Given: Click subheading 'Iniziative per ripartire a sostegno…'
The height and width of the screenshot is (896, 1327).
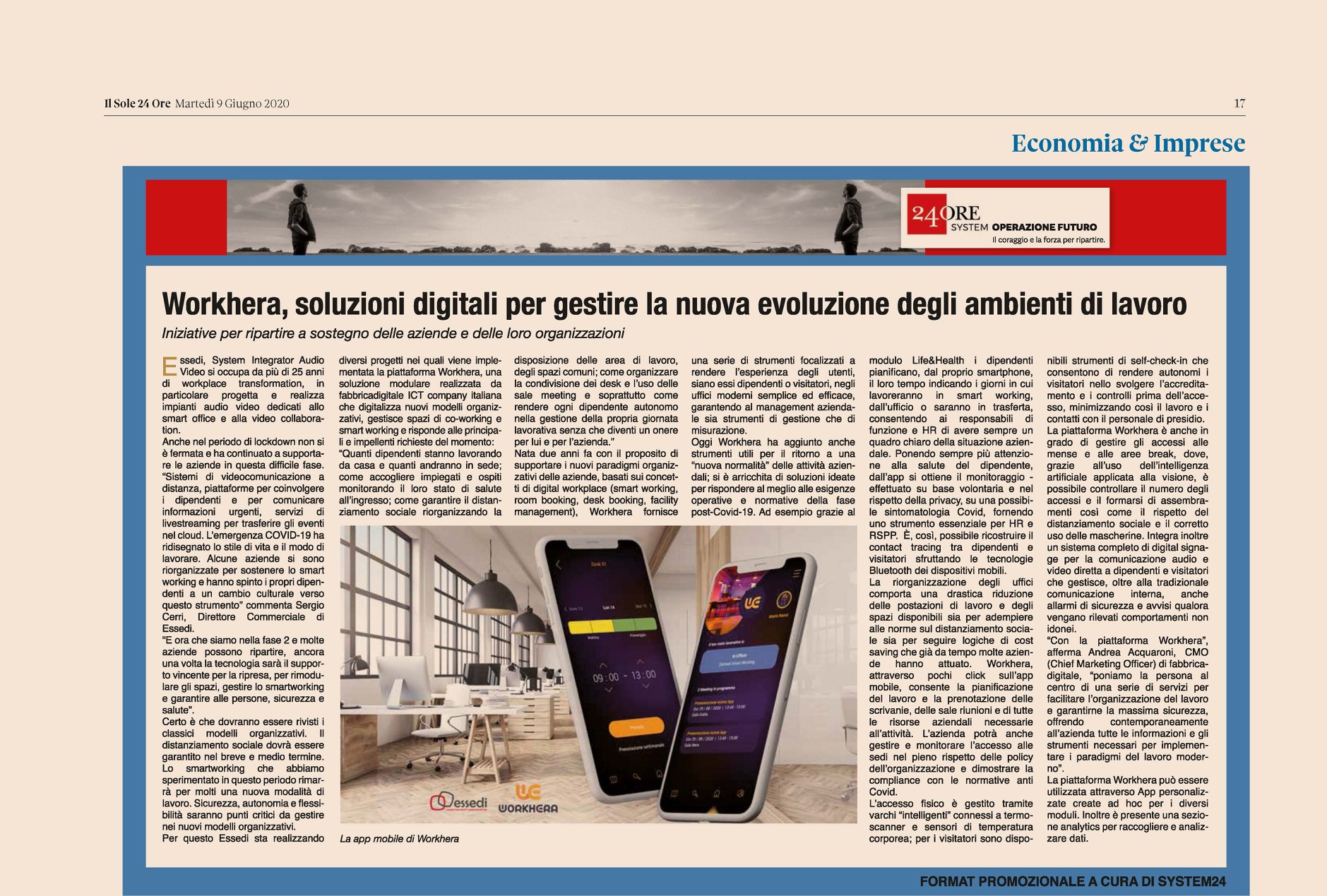Looking at the screenshot, I should (393, 333).
